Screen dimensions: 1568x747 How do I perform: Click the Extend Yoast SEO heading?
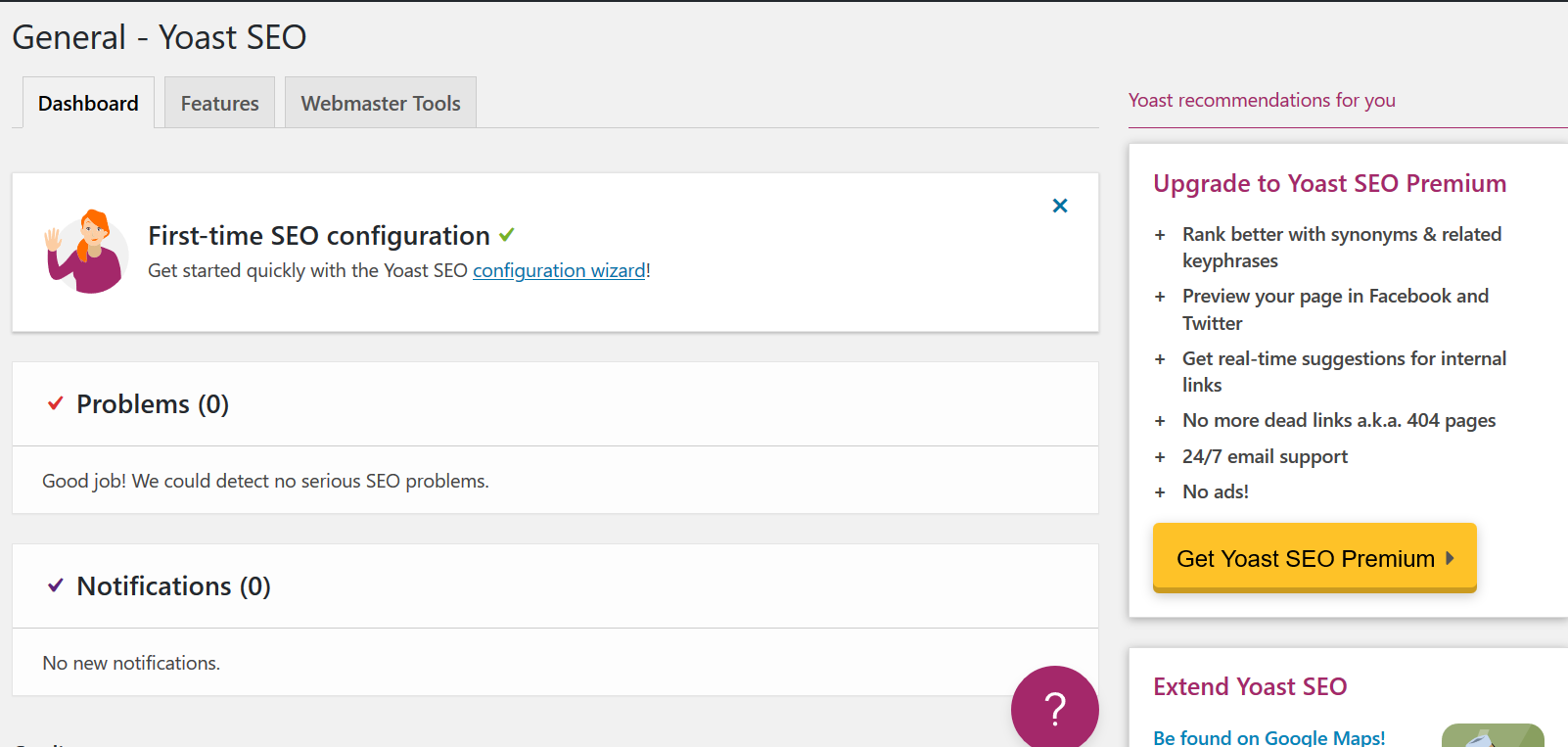[x=1250, y=687]
